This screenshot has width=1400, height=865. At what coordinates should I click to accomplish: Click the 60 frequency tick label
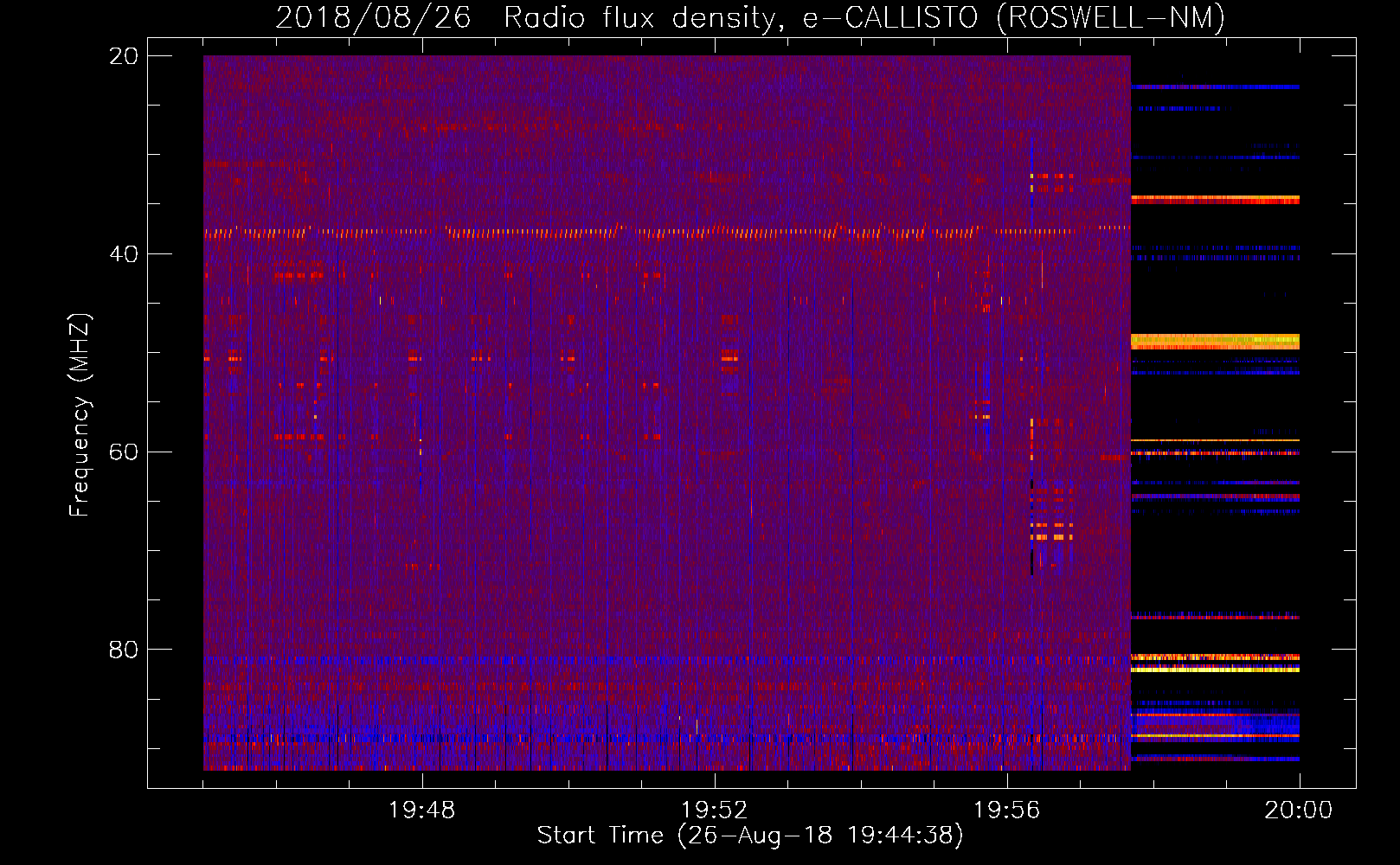(x=124, y=452)
